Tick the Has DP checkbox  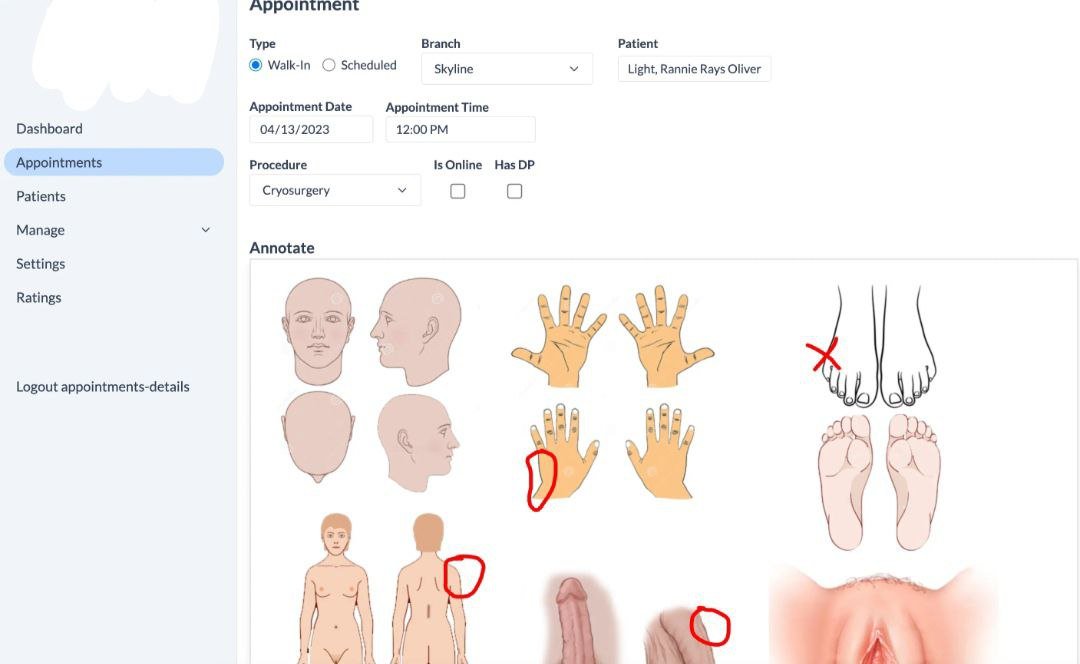point(515,191)
